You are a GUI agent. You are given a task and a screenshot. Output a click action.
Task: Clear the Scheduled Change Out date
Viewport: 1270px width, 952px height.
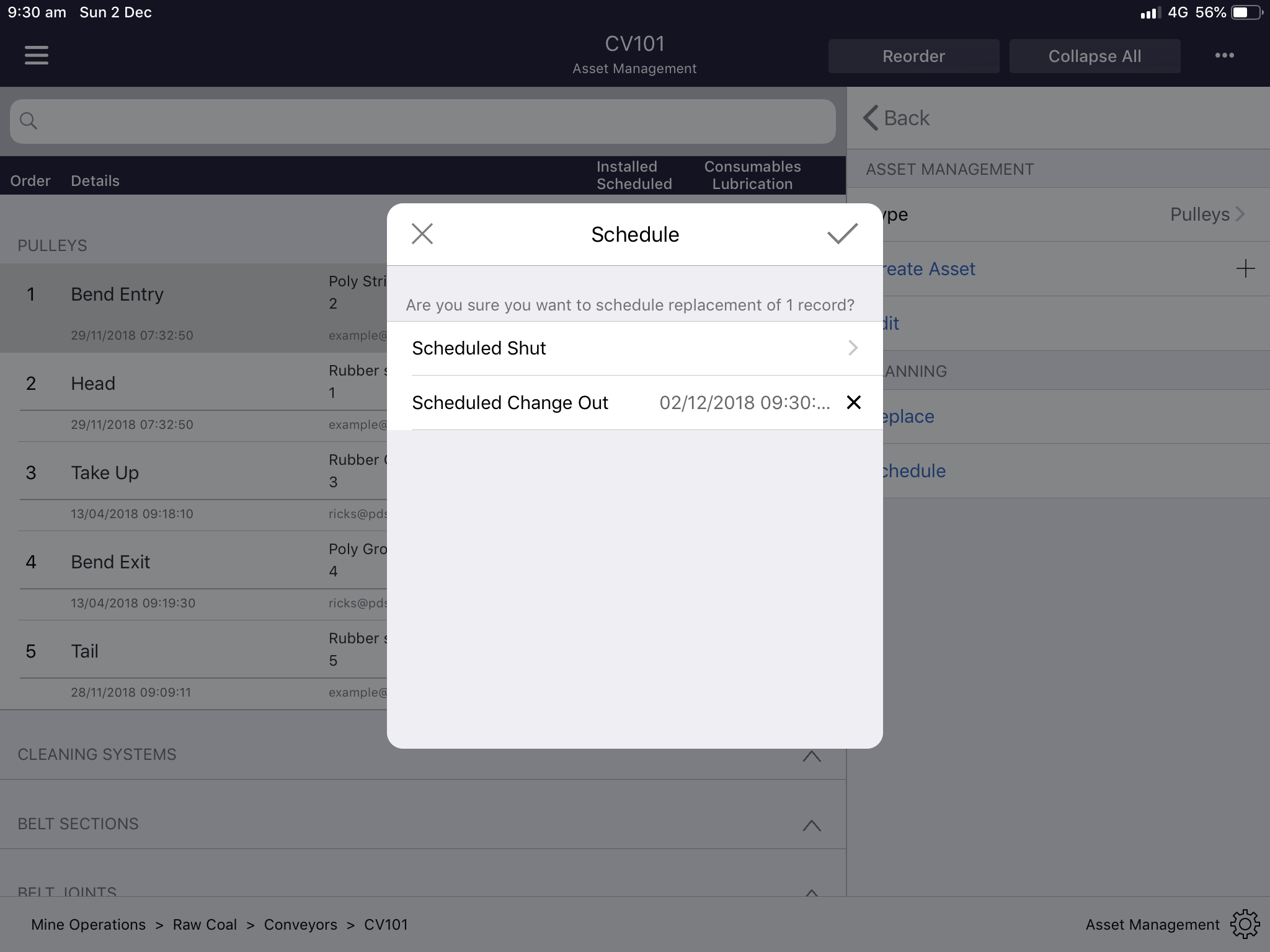click(x=854, y=402)
